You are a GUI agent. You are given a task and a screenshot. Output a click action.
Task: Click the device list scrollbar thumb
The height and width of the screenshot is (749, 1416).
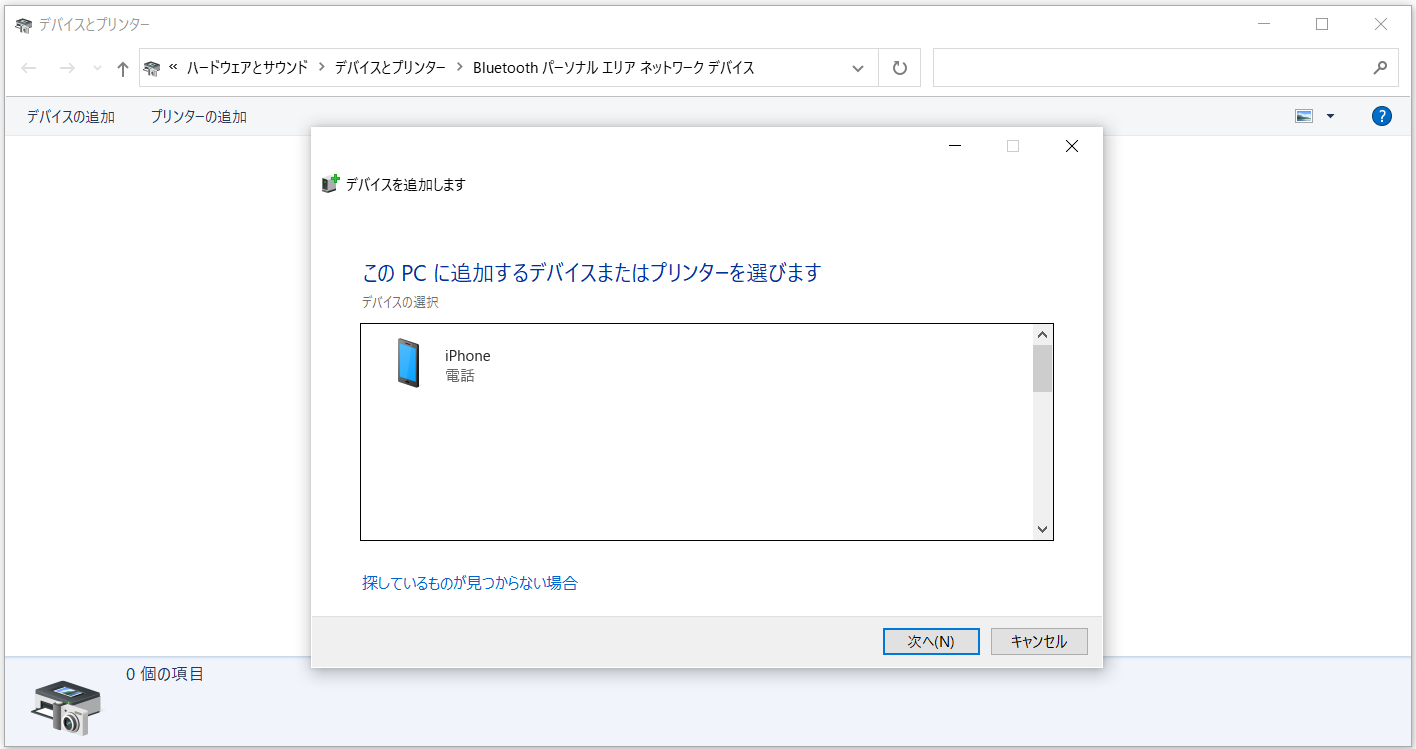coord(1042,368)
